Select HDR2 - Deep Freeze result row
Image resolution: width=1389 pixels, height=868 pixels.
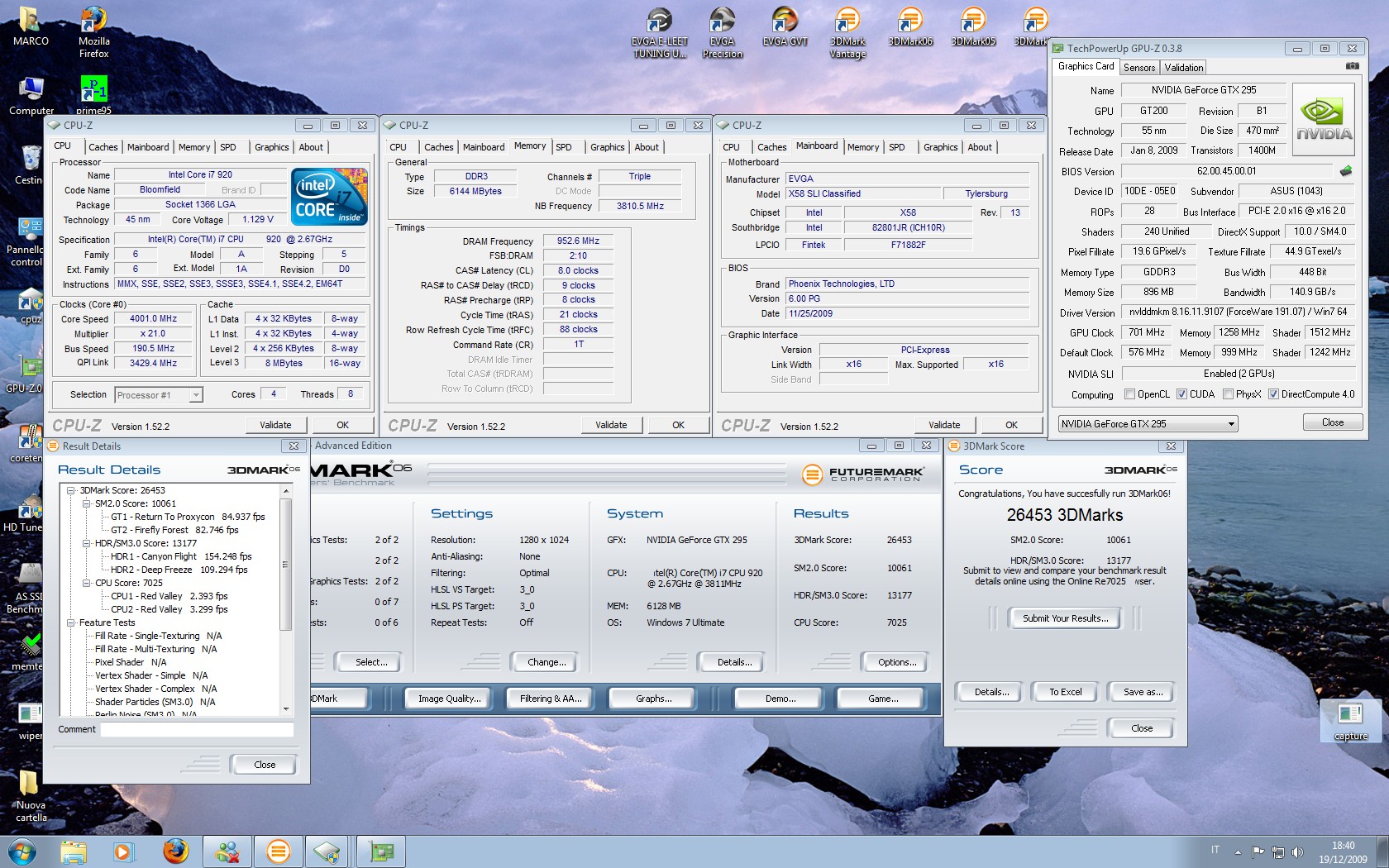(179, 570)
